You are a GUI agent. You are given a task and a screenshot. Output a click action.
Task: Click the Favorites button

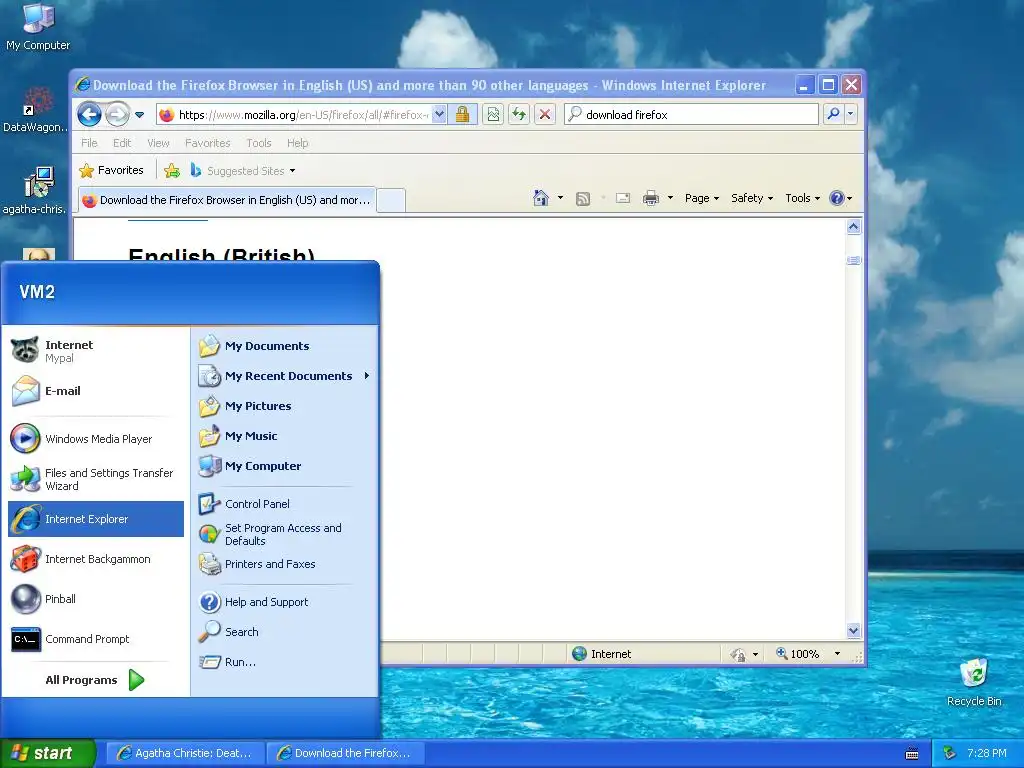(x=112, y=170)
